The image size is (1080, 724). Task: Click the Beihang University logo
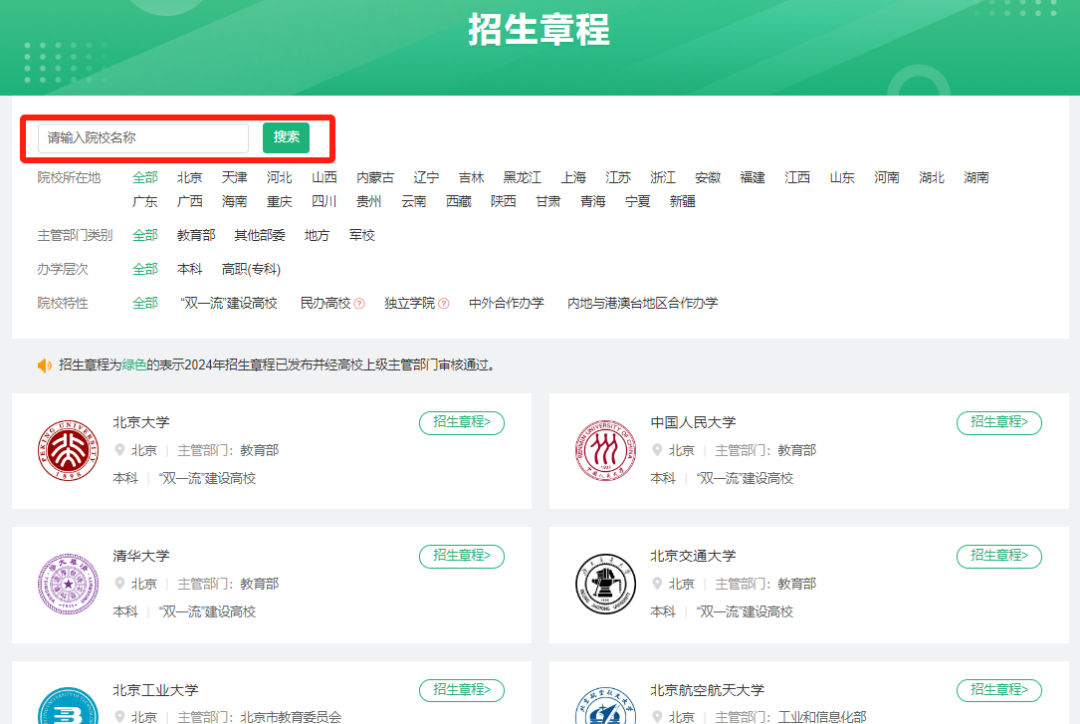605,706
